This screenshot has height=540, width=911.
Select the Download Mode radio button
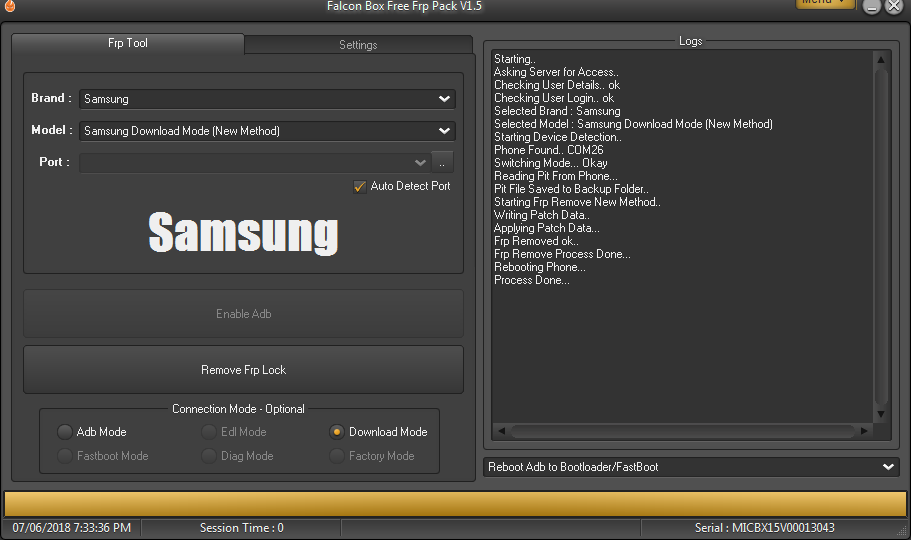(336, 432)
